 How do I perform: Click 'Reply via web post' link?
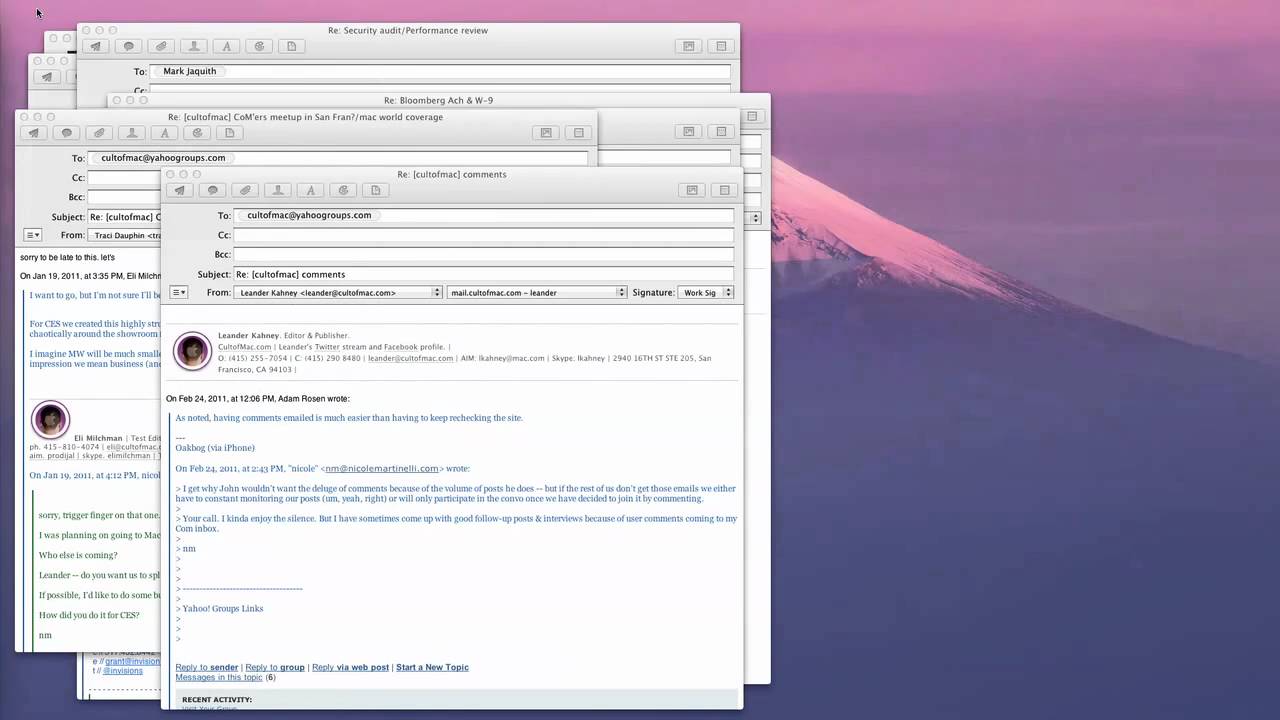pos(350,667)
